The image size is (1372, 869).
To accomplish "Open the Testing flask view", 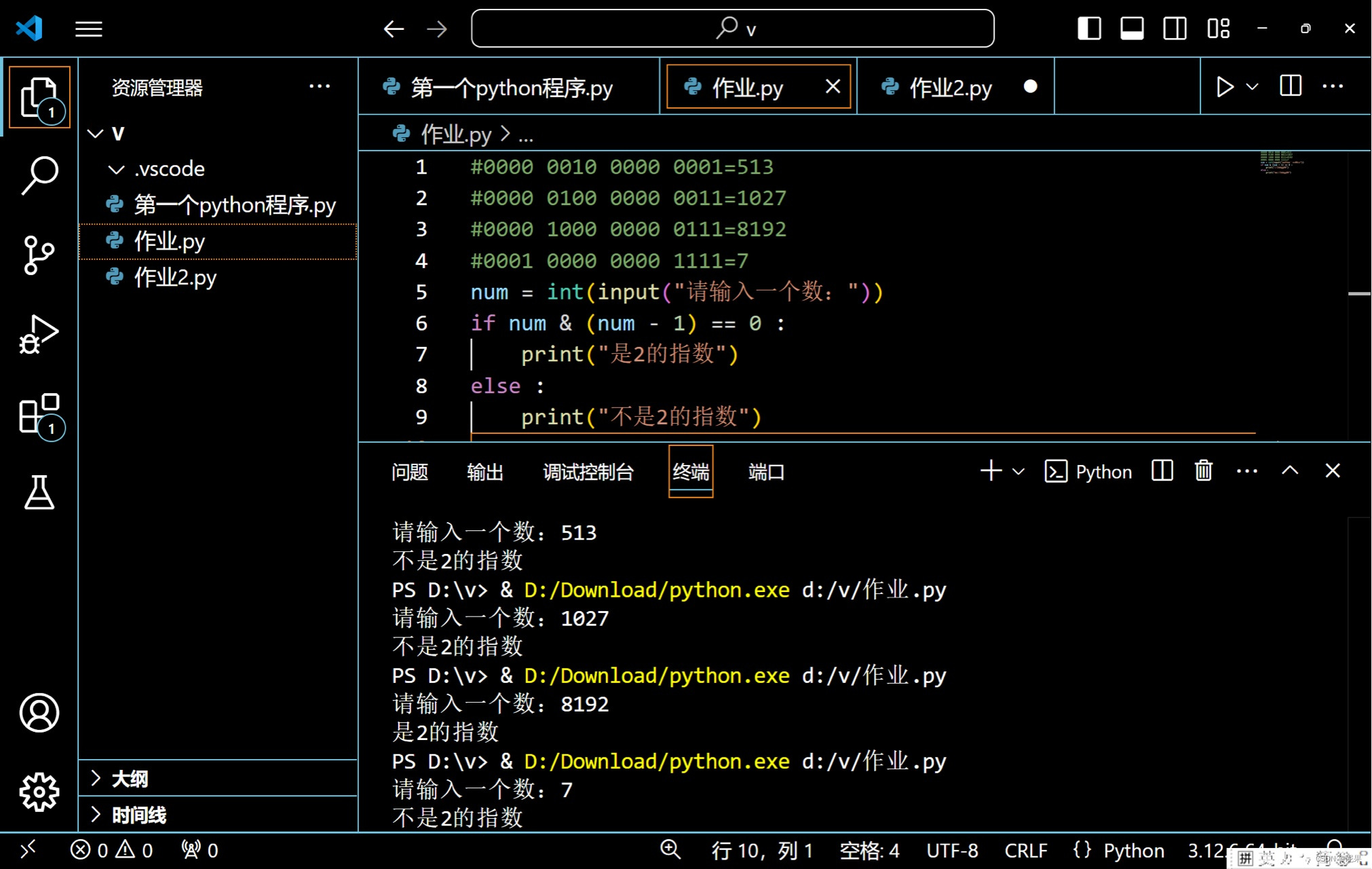I will coord(39,492).
